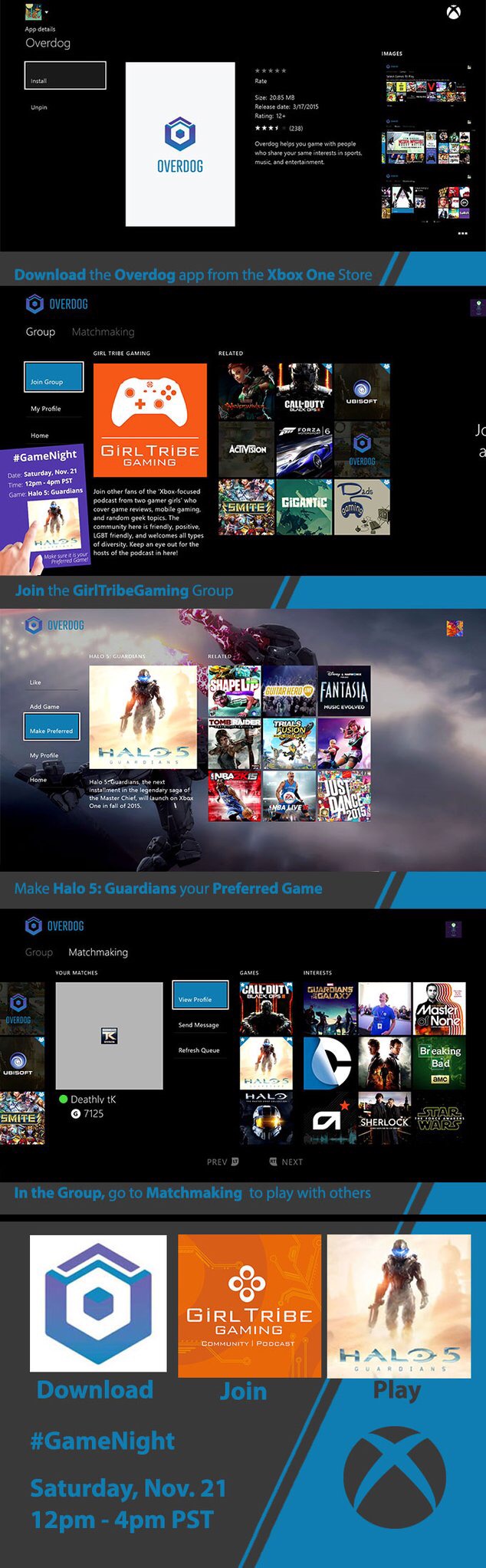
Task: Go to Home below Join Group
Action: tap(40, 435)
